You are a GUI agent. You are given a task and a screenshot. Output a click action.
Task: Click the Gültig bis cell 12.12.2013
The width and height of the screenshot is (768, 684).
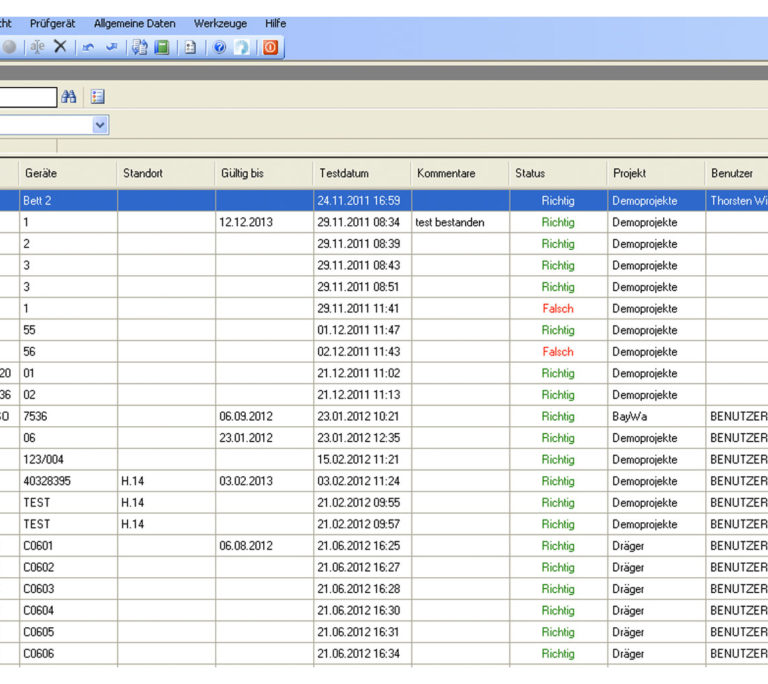264,222
